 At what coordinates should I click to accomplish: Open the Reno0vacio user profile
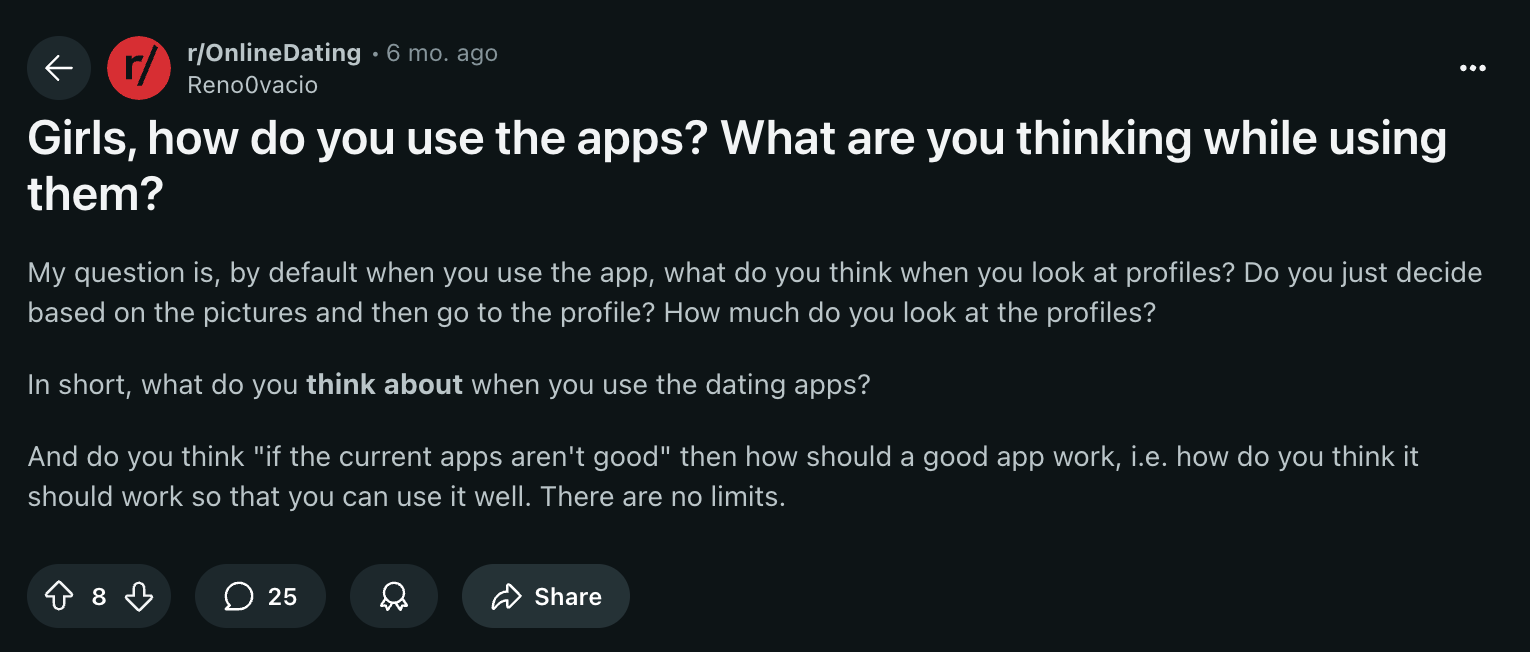[252, 85]
